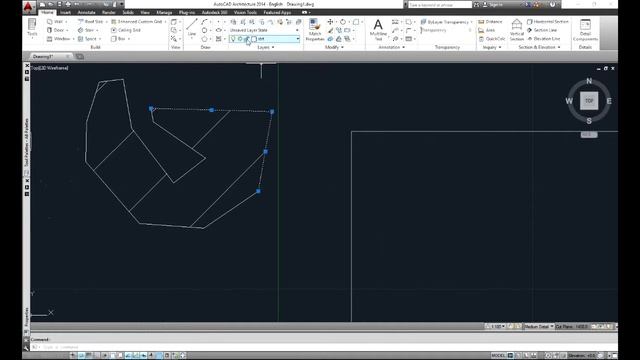Switch to the Insert ribbon tab
The image size is (640, 360).
(x=65, y=13)
